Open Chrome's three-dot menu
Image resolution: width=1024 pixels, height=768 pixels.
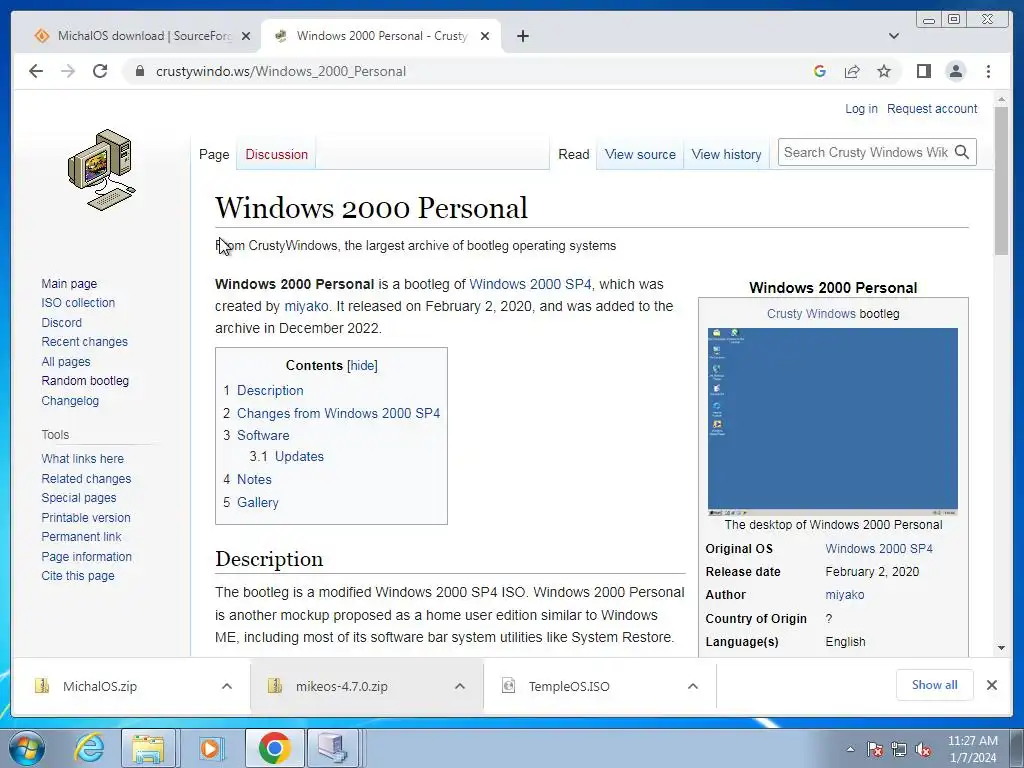pyautogui.click(x=988, y=71)
